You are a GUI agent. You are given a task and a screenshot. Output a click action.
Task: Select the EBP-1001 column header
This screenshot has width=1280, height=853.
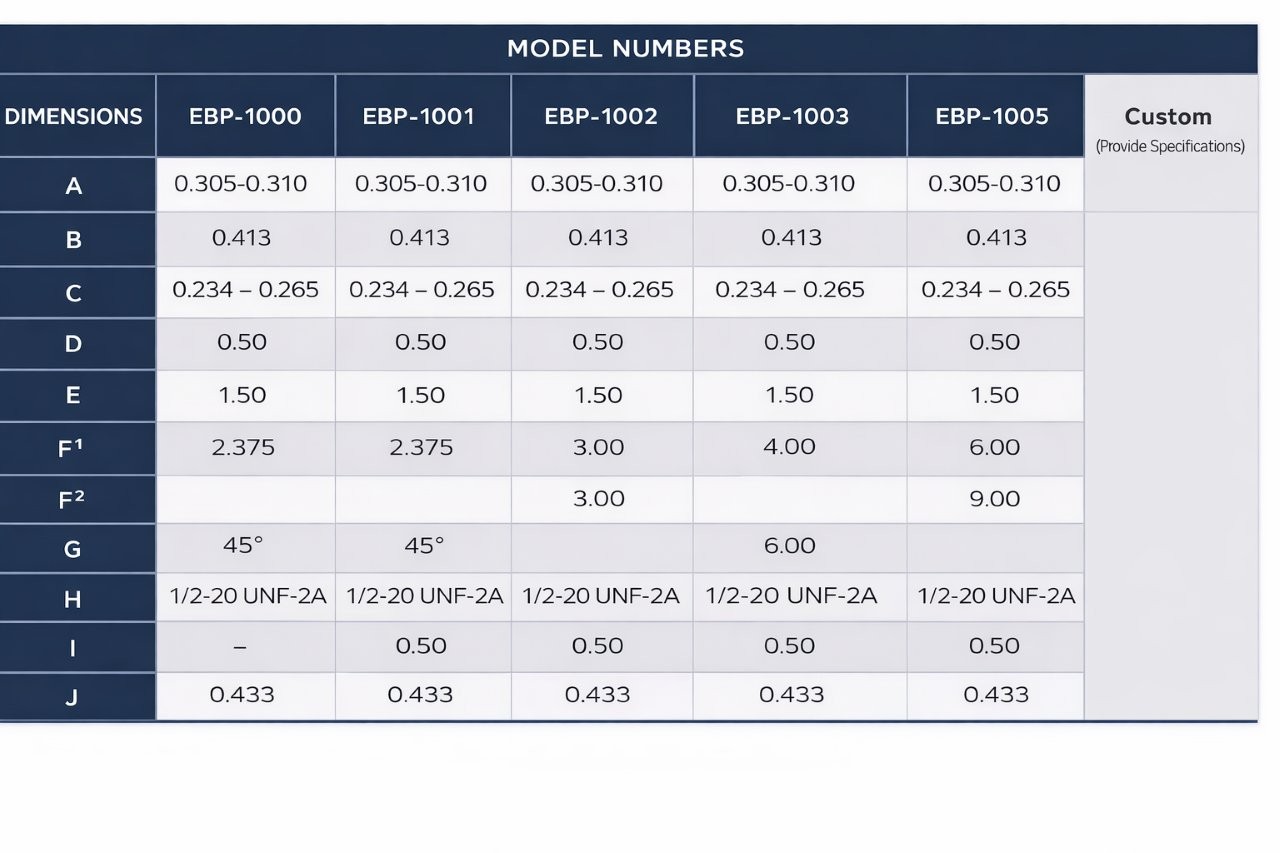tap(423, 116)
